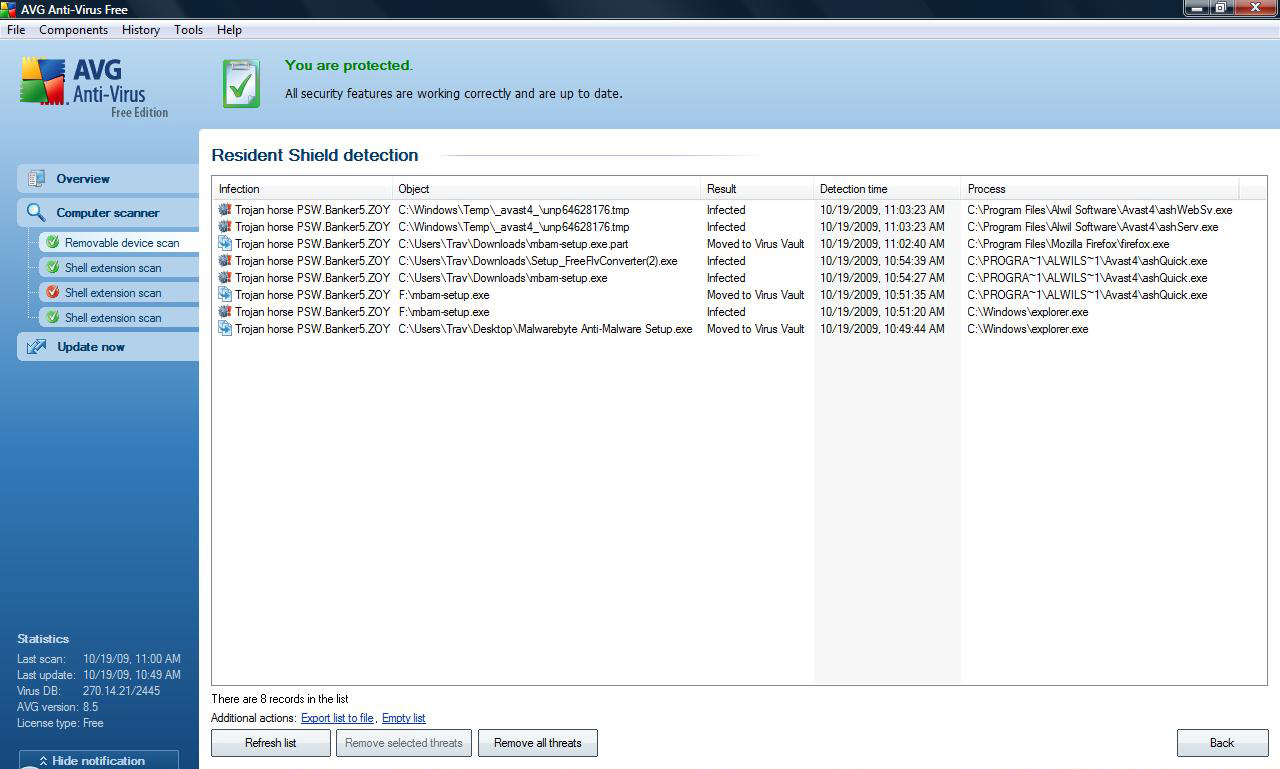1280x769 pixels.
Task: Click the Update now arrow icon
Action: tap(37, 347)
